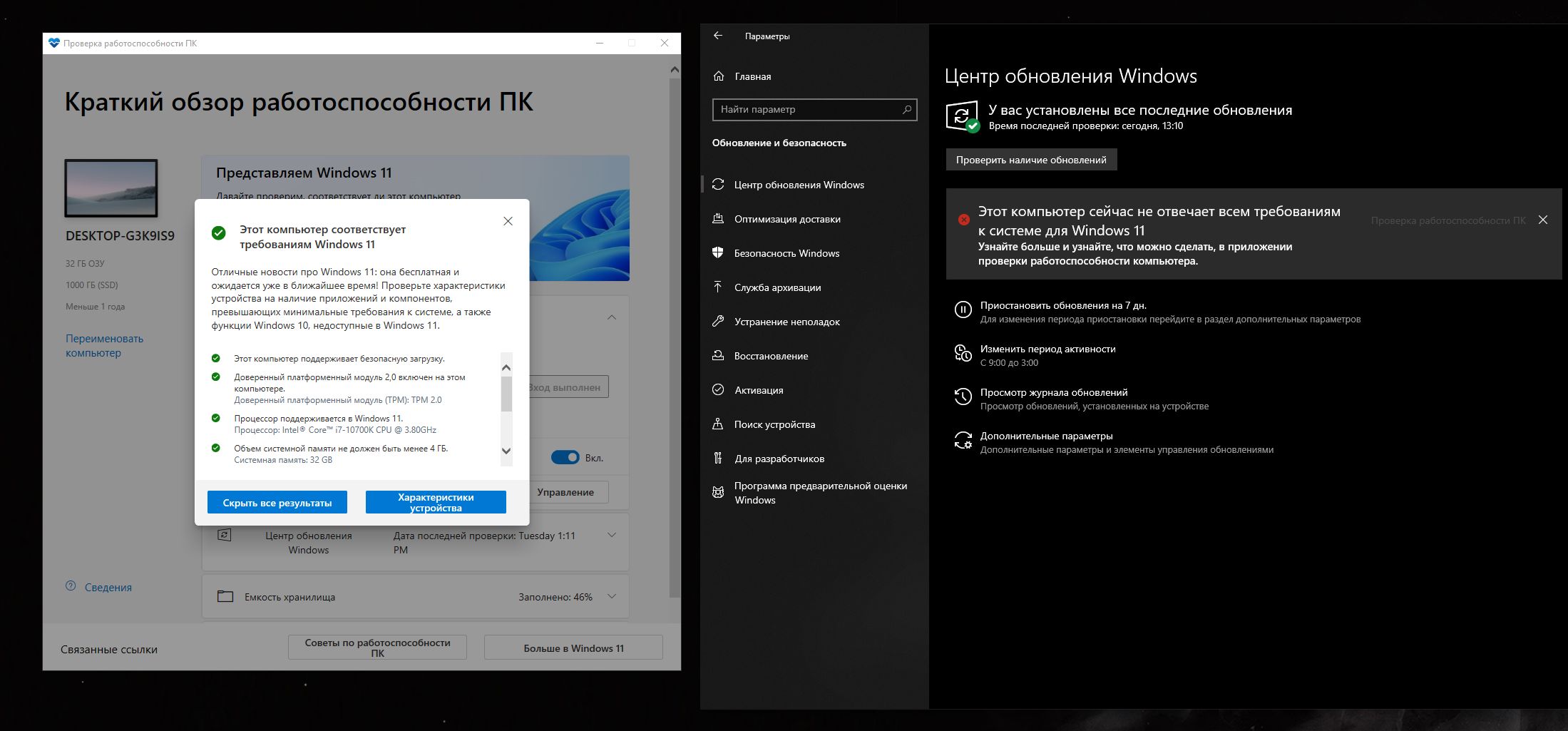Click the clock icon for Изменить период активности
Viewport: 1568px width, 731px height.
[x=963, y=353]
